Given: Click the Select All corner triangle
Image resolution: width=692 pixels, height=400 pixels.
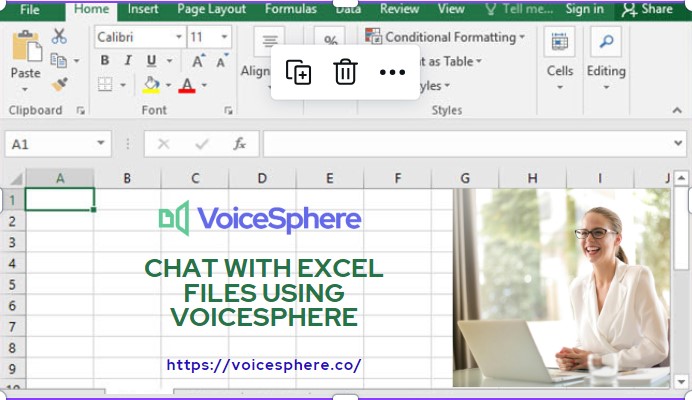Looking at the screenshot, I should pos(17,178).
